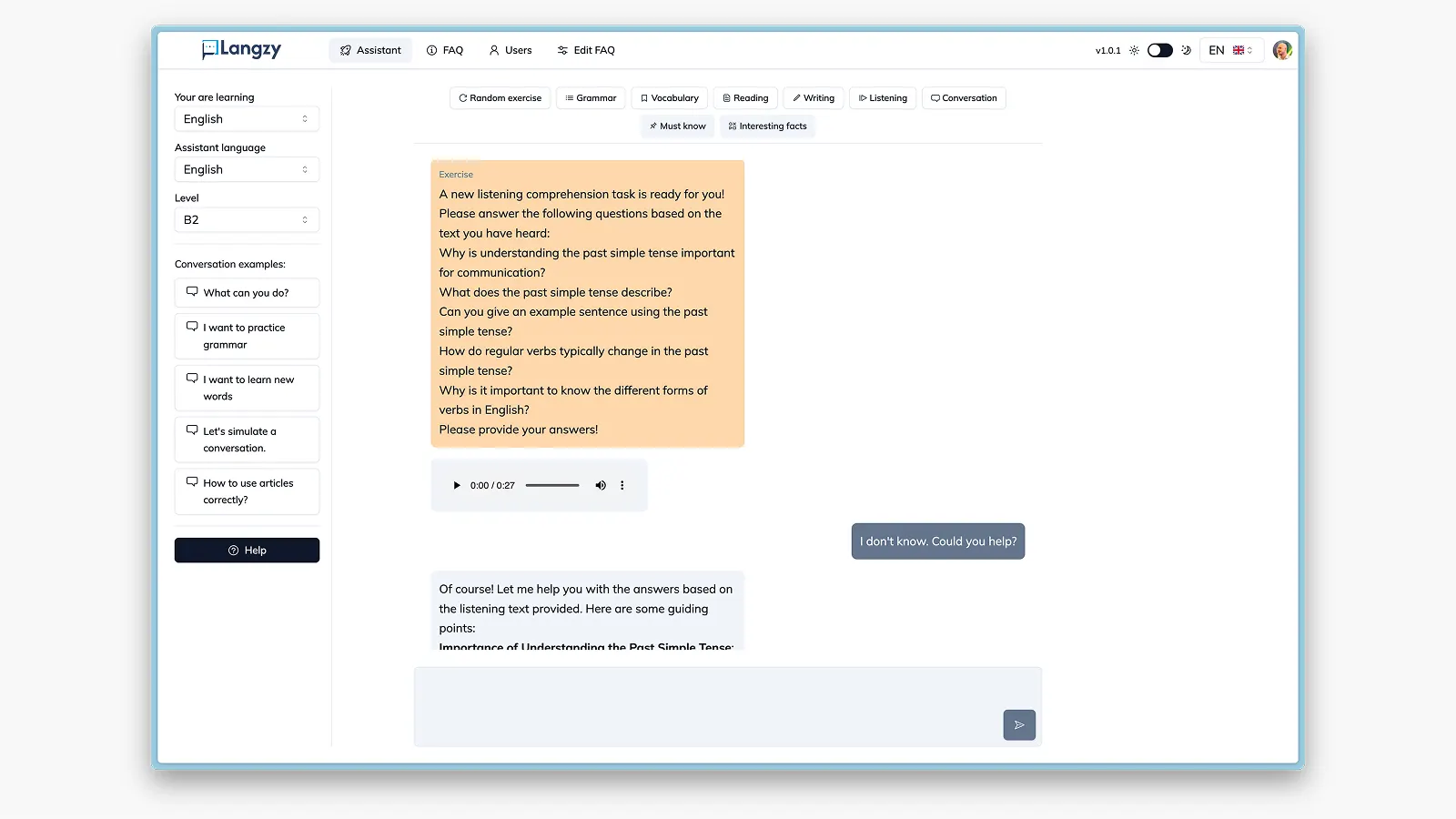This screenshot has height=819, width=1456.
Task: Start a Random exercise
Action: click(x=500, y=98)
